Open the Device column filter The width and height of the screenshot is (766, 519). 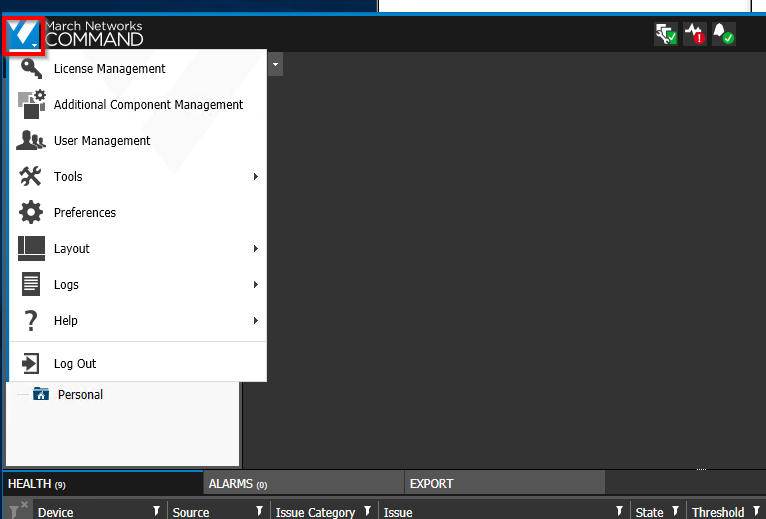(156, 512)
